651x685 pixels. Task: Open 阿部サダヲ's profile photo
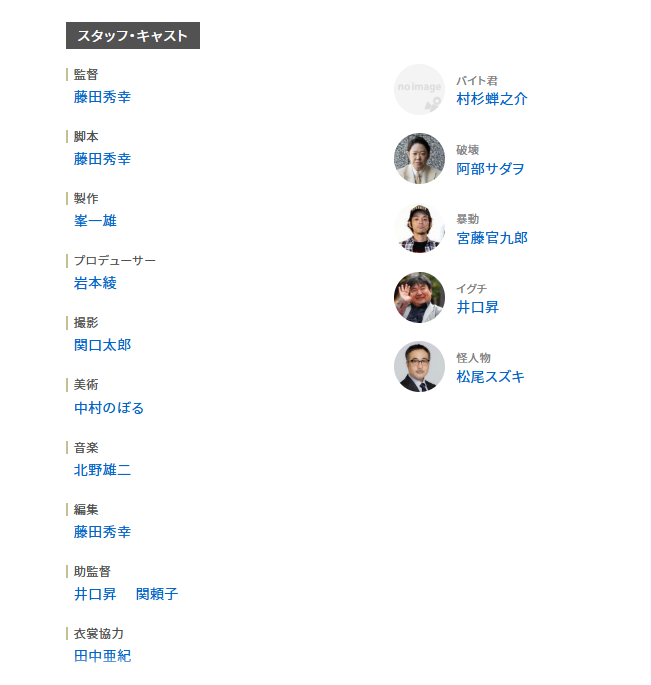coord(419,159)
